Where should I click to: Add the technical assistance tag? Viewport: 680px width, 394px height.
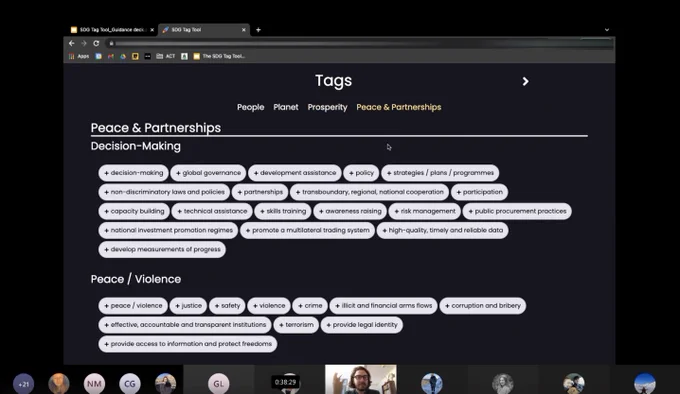(212, 211)
